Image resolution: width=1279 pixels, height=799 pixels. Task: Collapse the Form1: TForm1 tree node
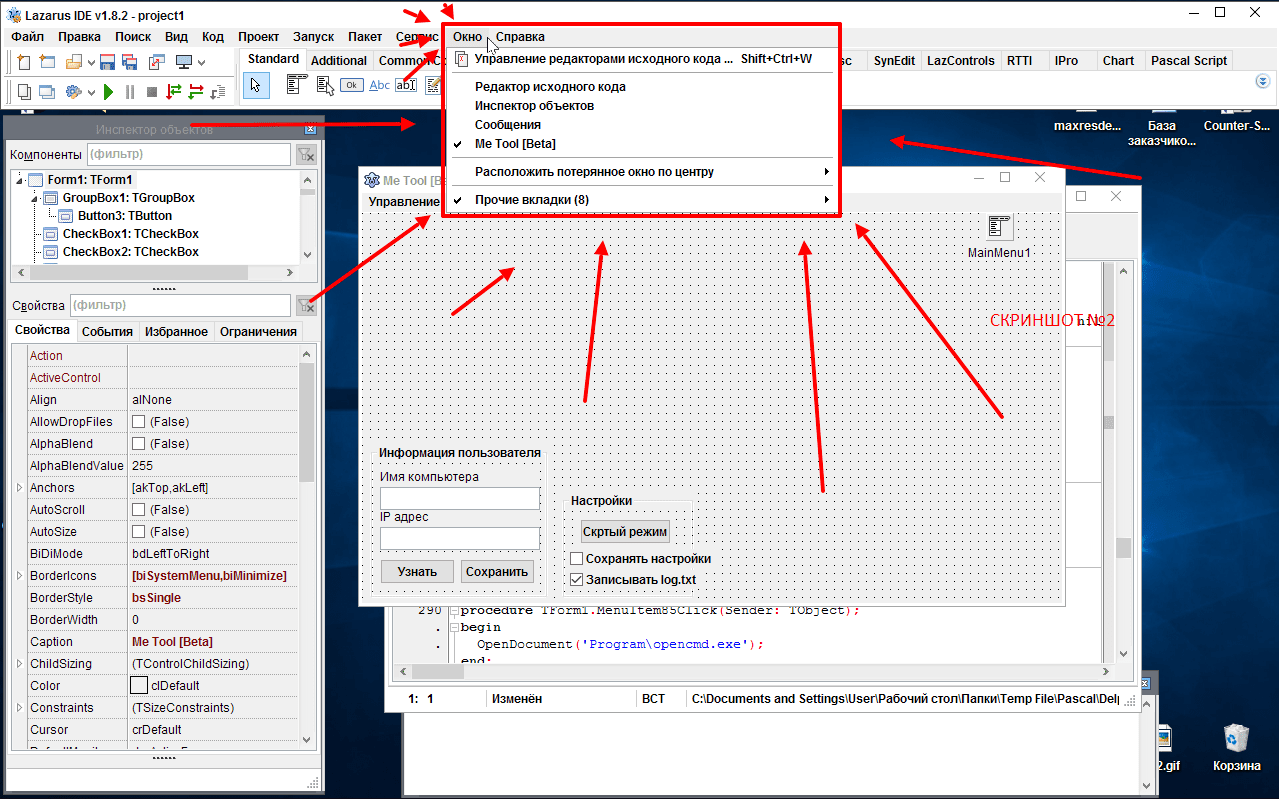pyautogui.click(x=19, y=180)
